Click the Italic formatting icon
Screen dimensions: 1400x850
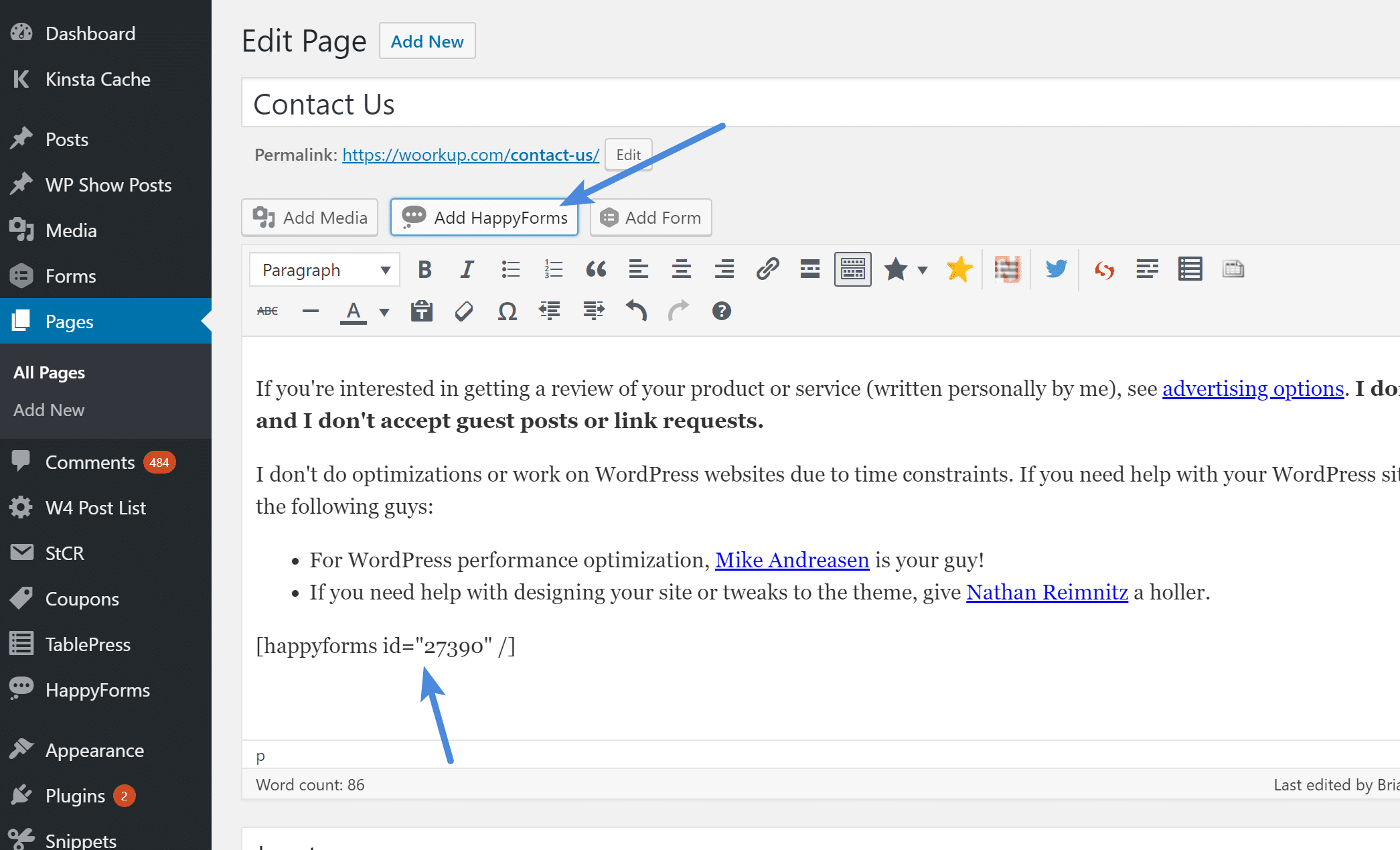[465, 268]
